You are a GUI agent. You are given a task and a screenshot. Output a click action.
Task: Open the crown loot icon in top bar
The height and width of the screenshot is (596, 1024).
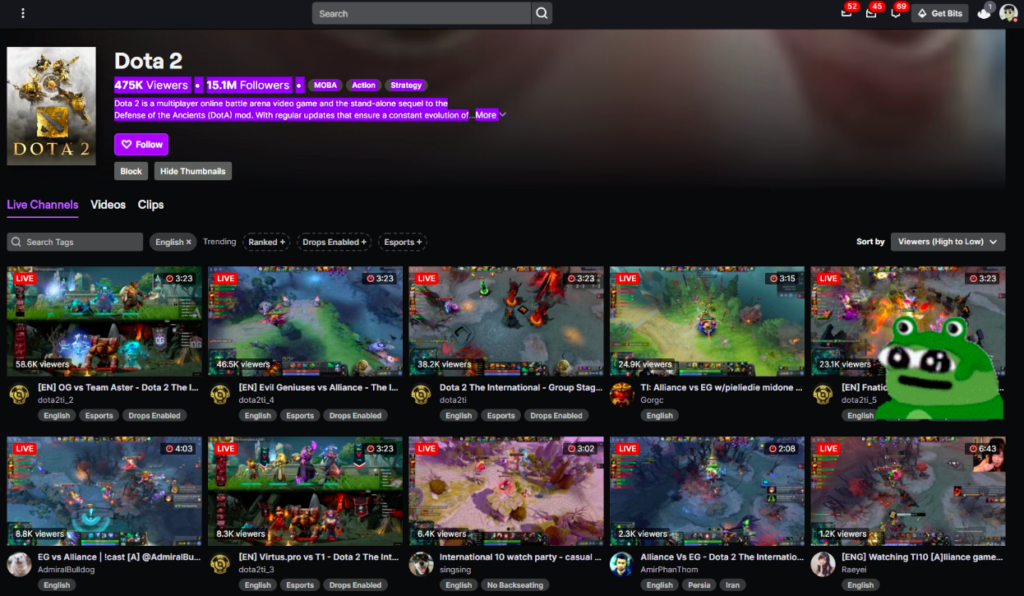984,13
